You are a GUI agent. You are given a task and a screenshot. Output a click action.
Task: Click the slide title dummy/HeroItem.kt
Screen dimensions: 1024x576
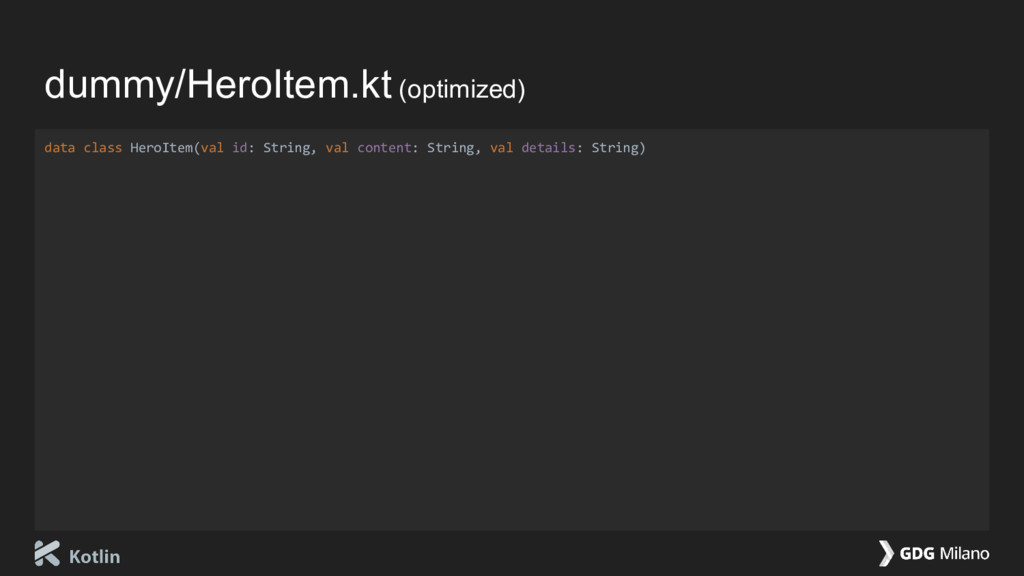pos(218,84)
